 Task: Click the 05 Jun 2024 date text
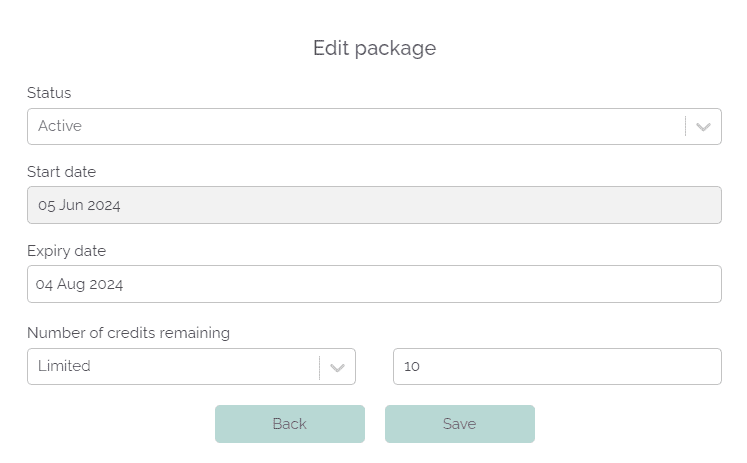(x=79, y=206)
